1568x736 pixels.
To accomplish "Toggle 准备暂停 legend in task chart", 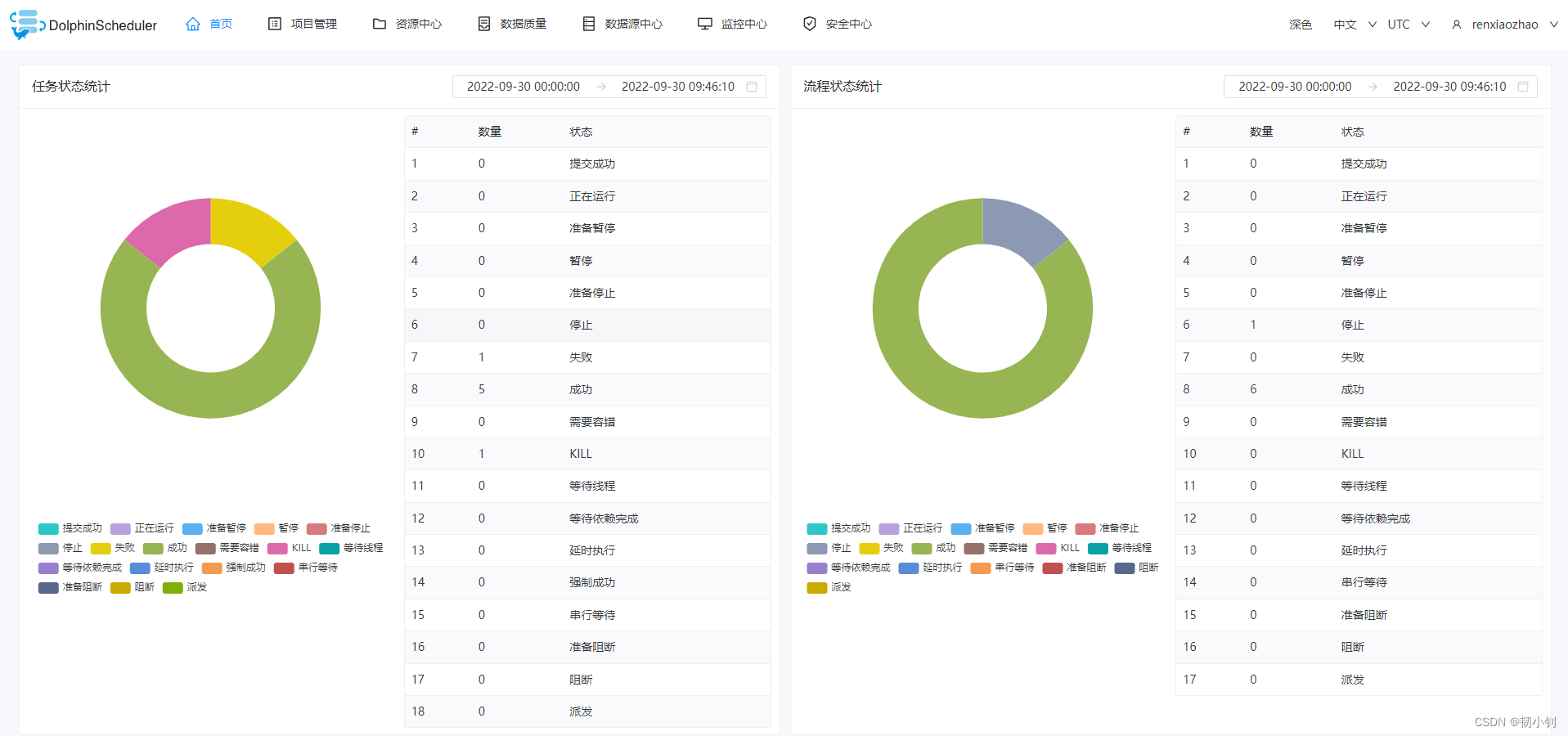I will click(x=214, y=528).
